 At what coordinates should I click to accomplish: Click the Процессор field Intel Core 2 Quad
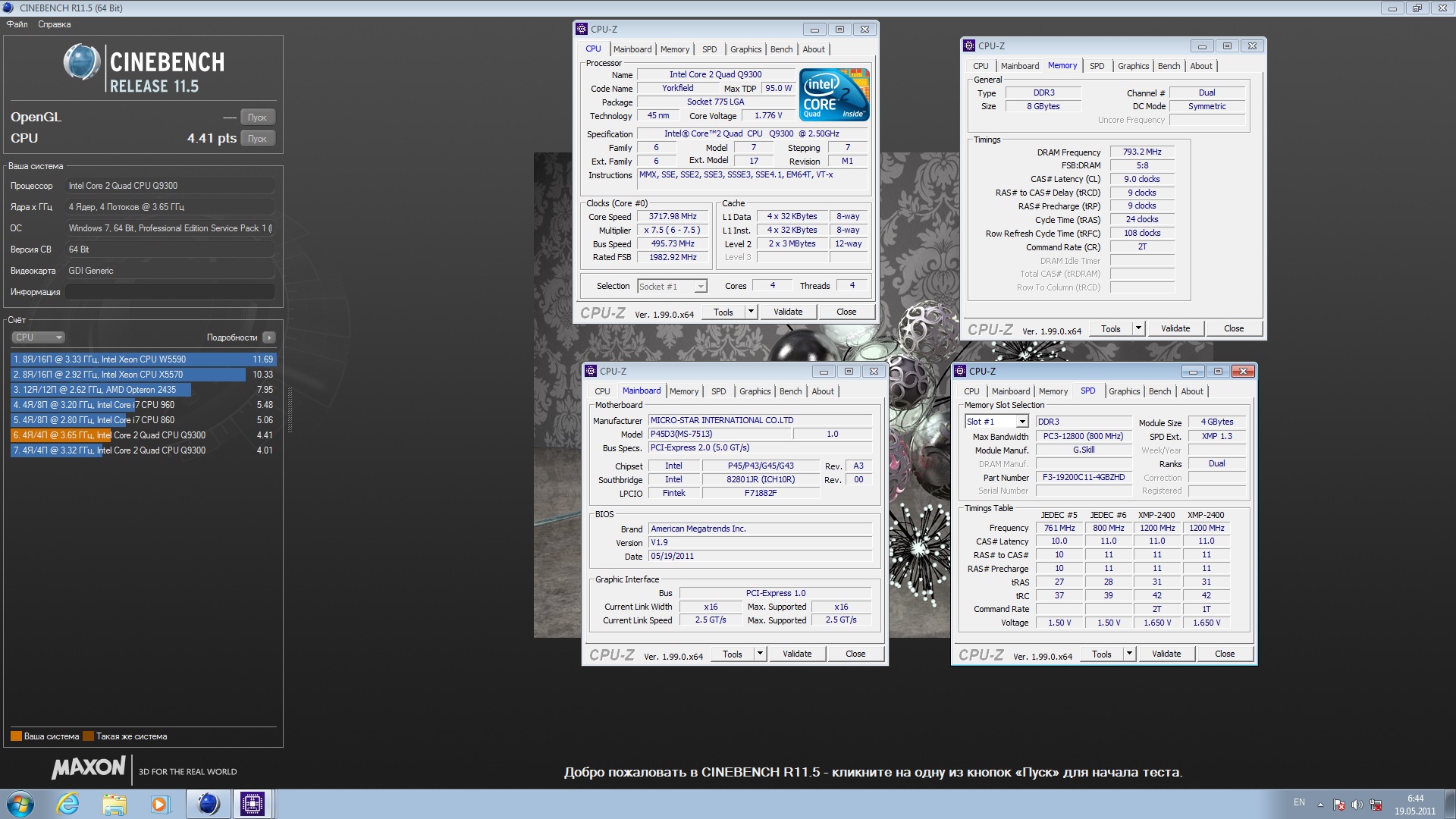pyautogui.click(x=170, y=186)
